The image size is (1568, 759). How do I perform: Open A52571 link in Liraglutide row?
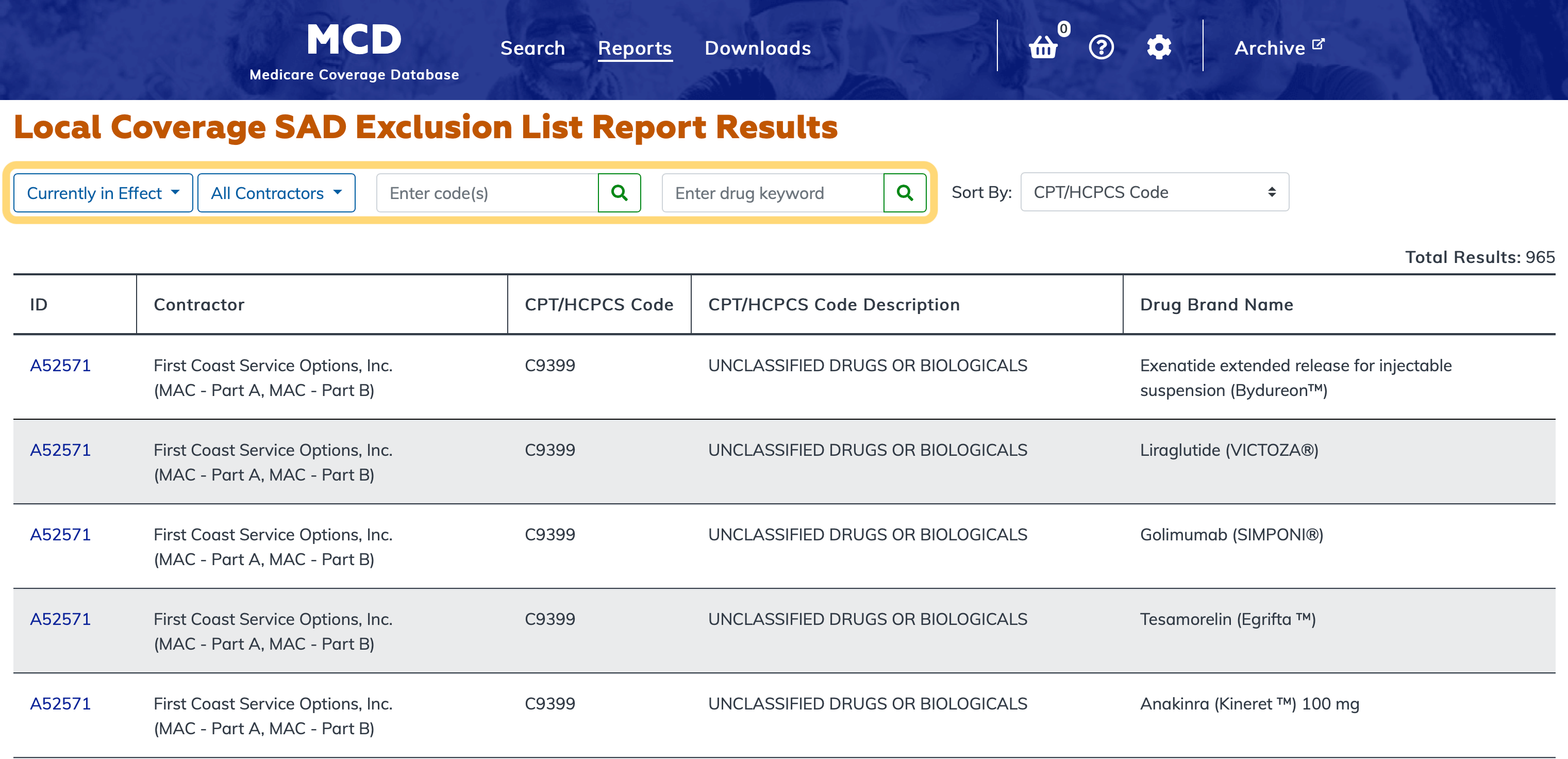point(60,450)
